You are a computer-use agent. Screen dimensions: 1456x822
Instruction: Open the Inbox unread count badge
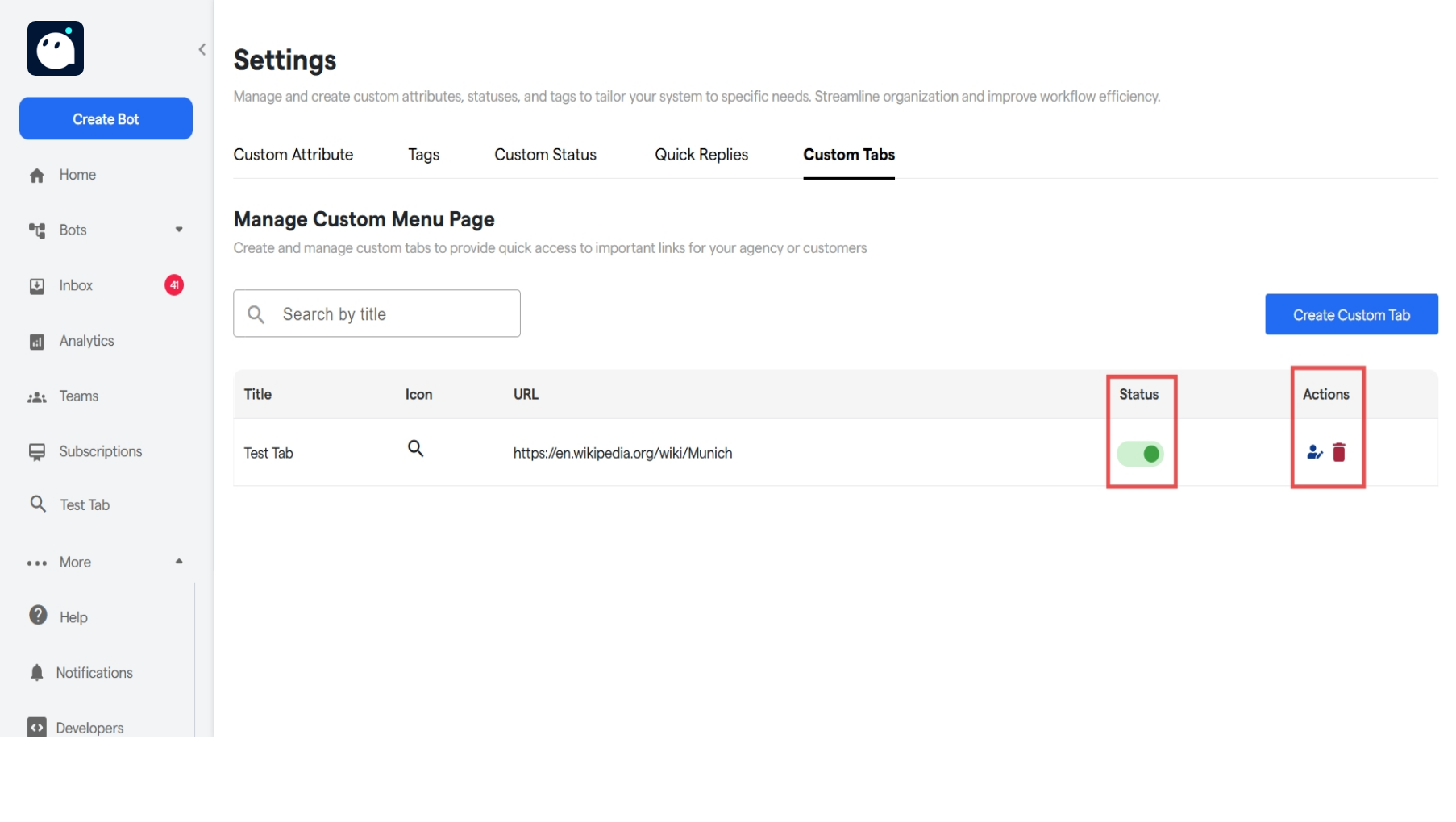174,284
